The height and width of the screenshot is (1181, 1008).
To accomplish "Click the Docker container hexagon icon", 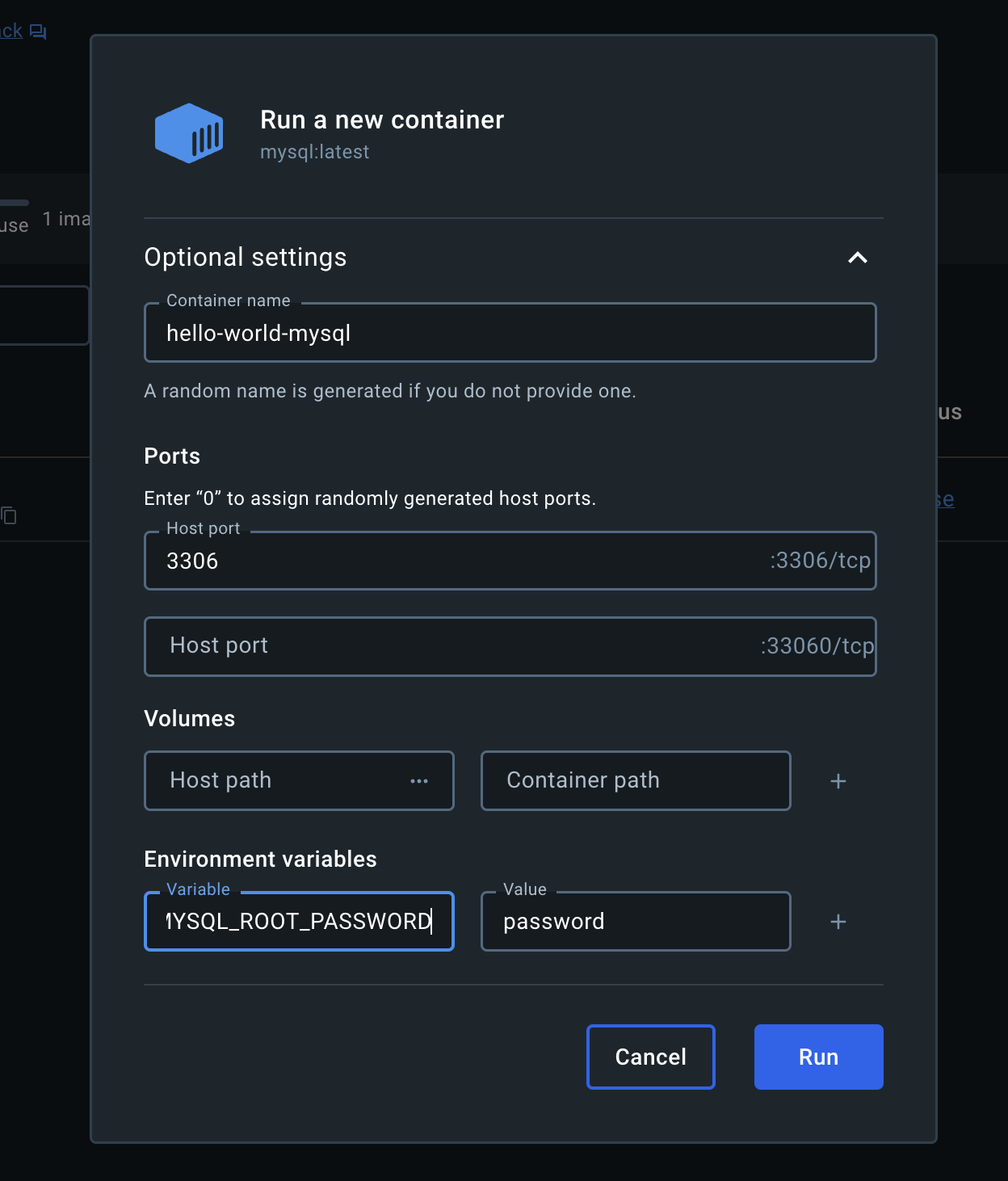I will click(x=189, y=132).
